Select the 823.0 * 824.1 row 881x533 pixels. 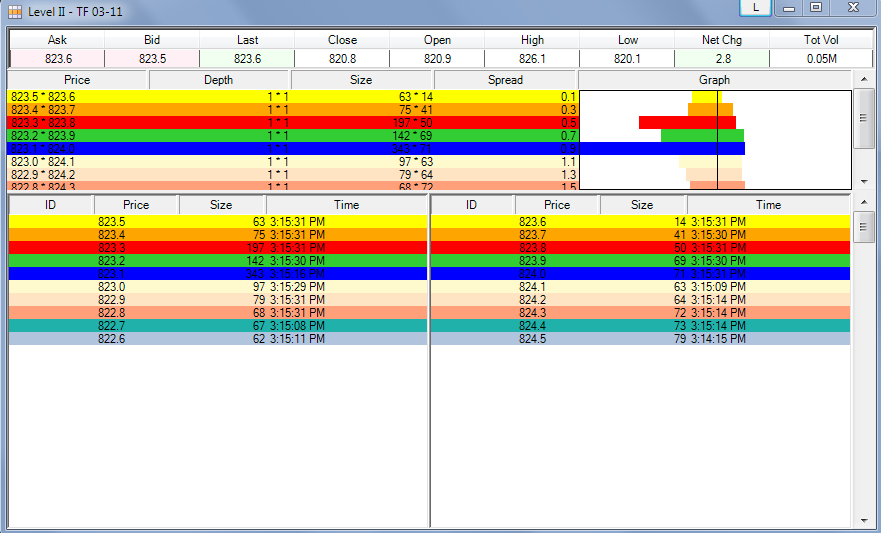(x=293, y=162)
